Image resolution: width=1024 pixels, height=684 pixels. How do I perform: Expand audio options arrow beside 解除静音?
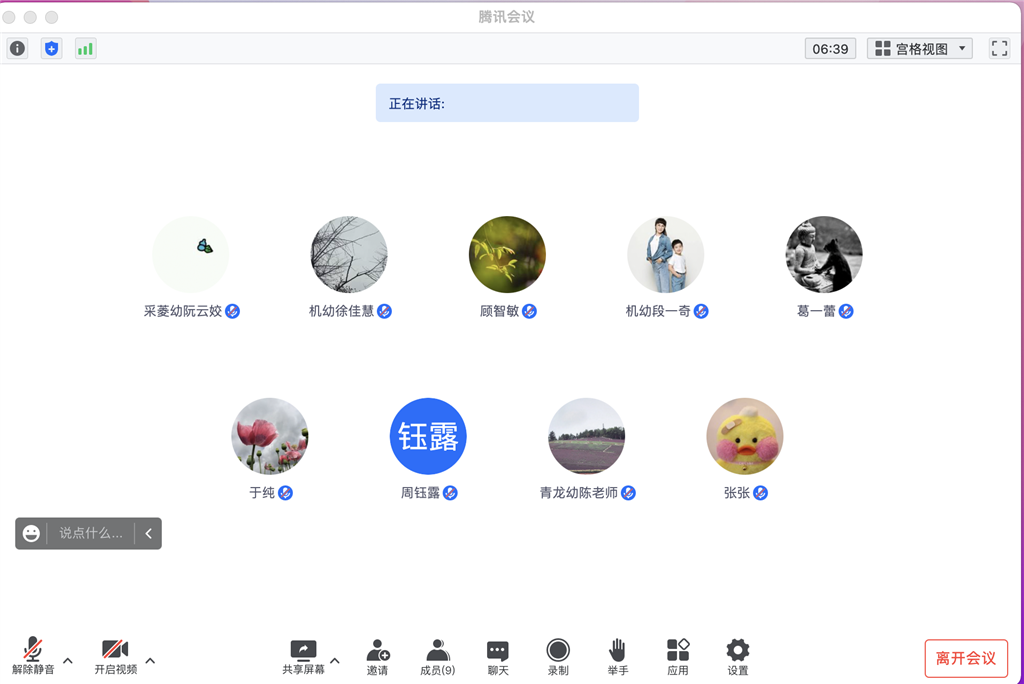click(x=68, y=660)
